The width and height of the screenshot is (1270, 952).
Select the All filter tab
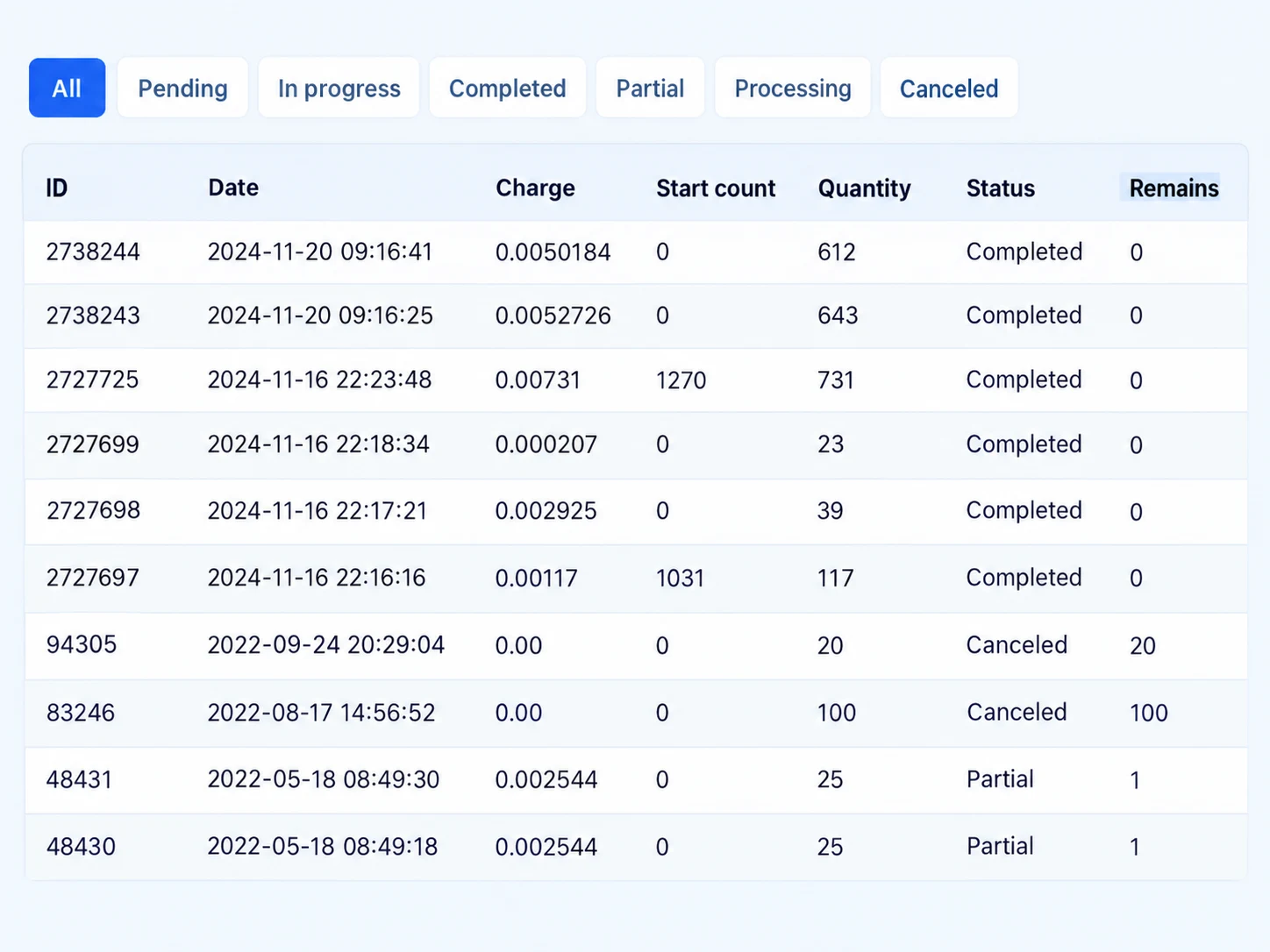click(x=67, y=88)
